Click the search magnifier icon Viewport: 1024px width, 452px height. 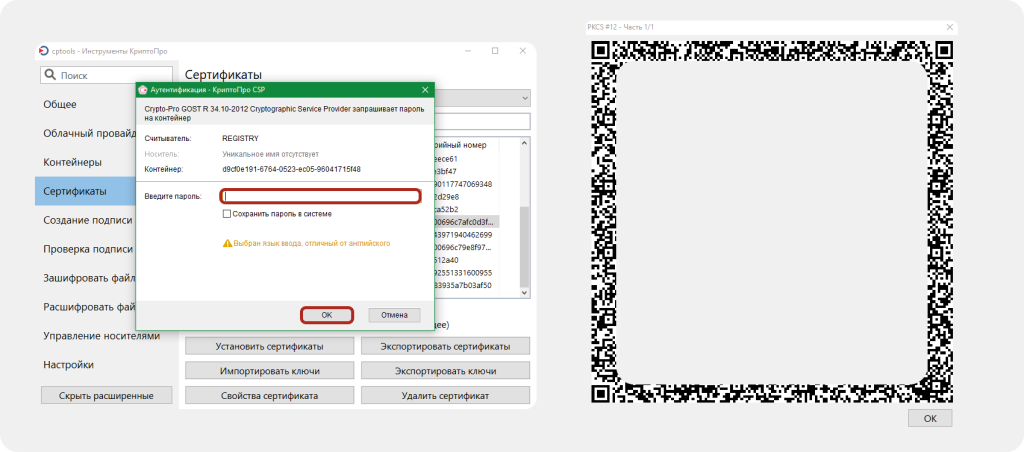coord(50,76)
